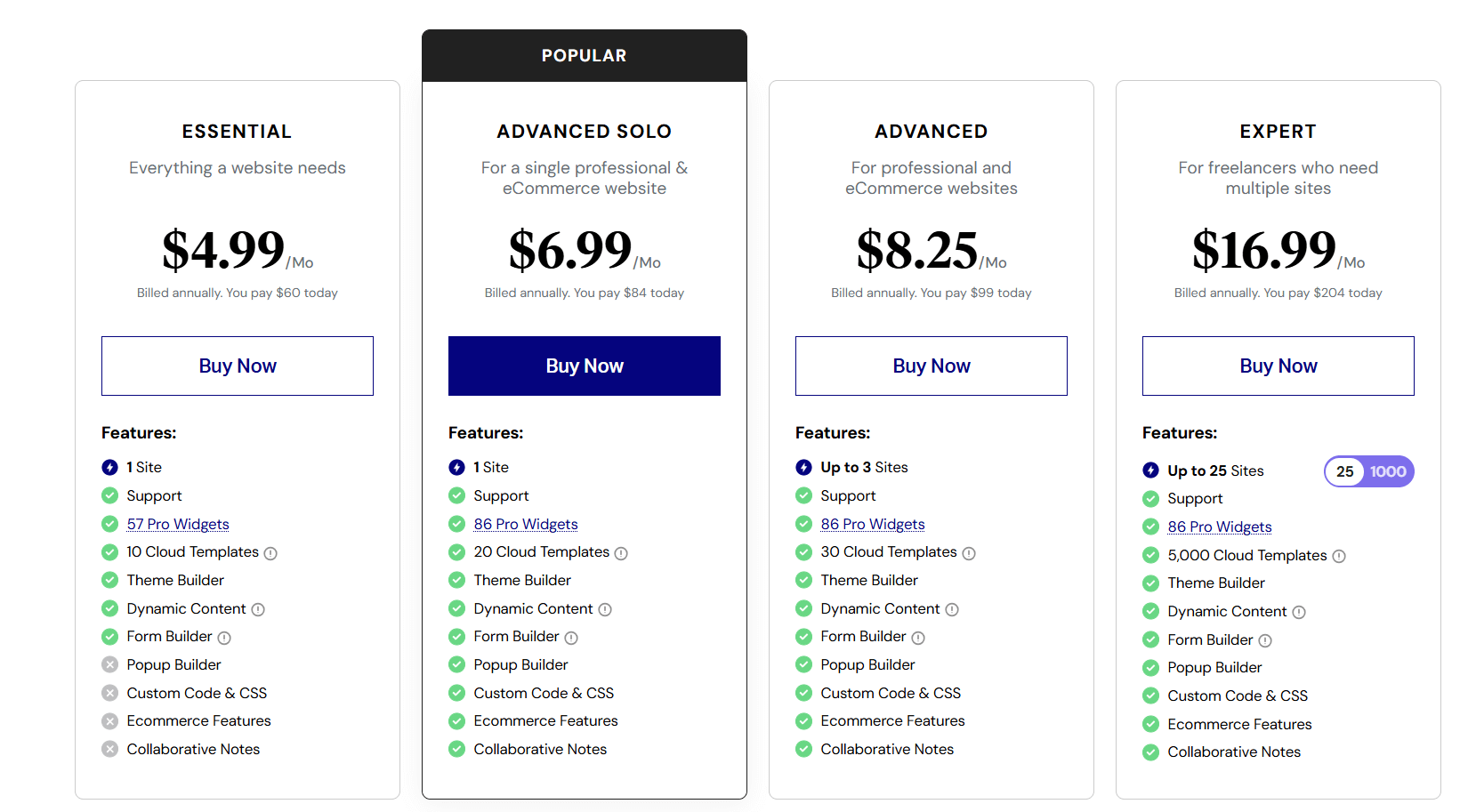1468x812 pixels.
Task: Click the POPULAR banner above Advanced Solo
Action: point(585,55)
